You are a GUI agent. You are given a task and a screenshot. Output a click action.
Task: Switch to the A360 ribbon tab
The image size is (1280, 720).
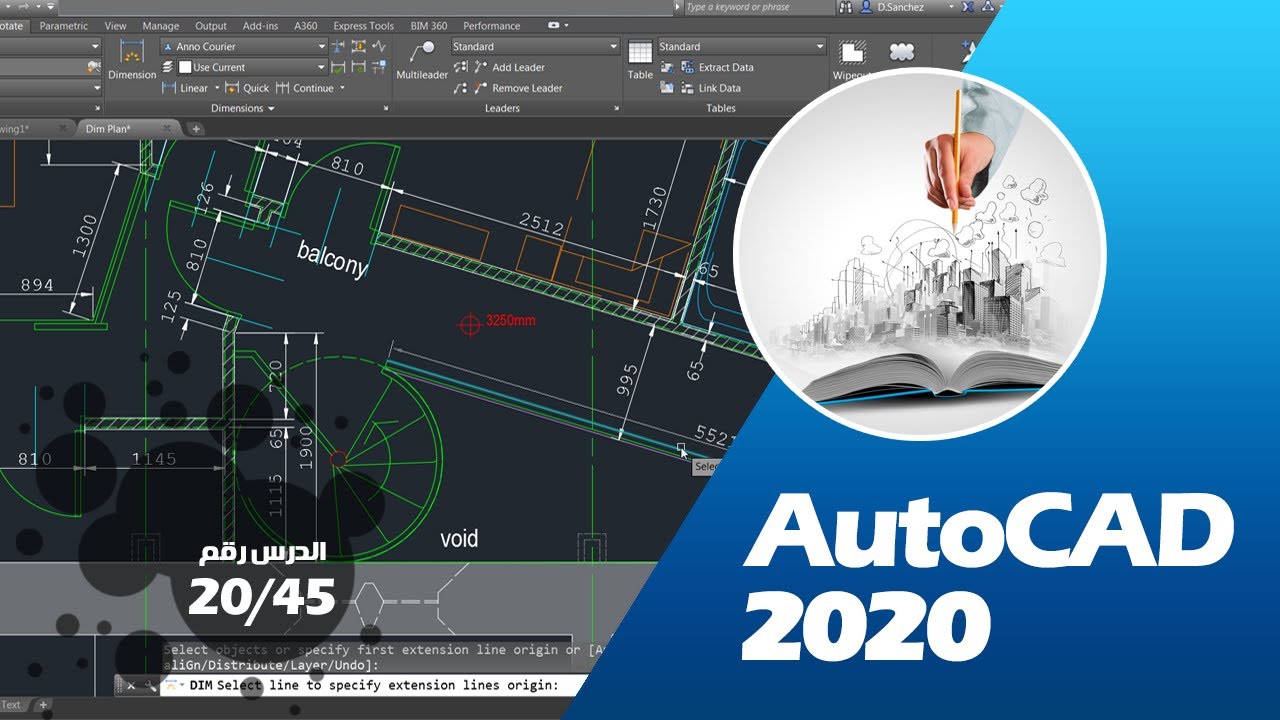[x=306, y=26]
